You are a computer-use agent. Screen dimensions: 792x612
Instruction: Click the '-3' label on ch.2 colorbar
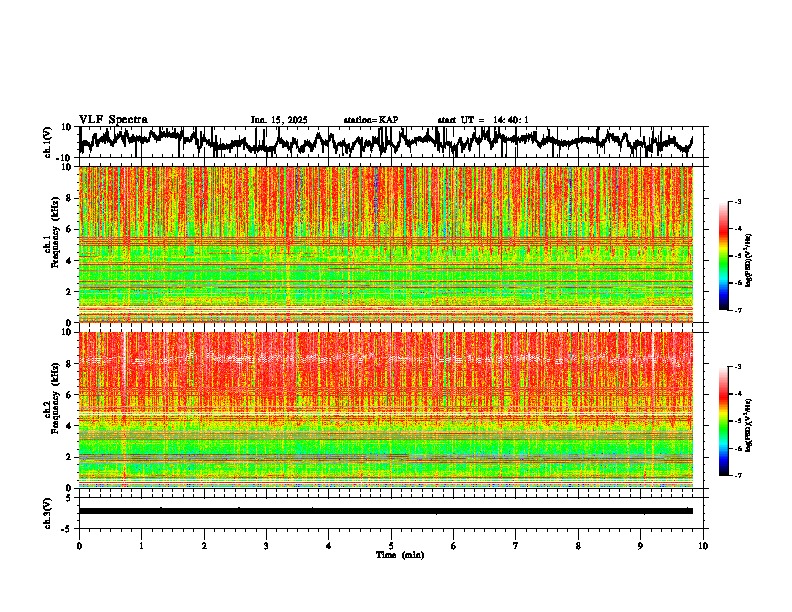(738, 367)
